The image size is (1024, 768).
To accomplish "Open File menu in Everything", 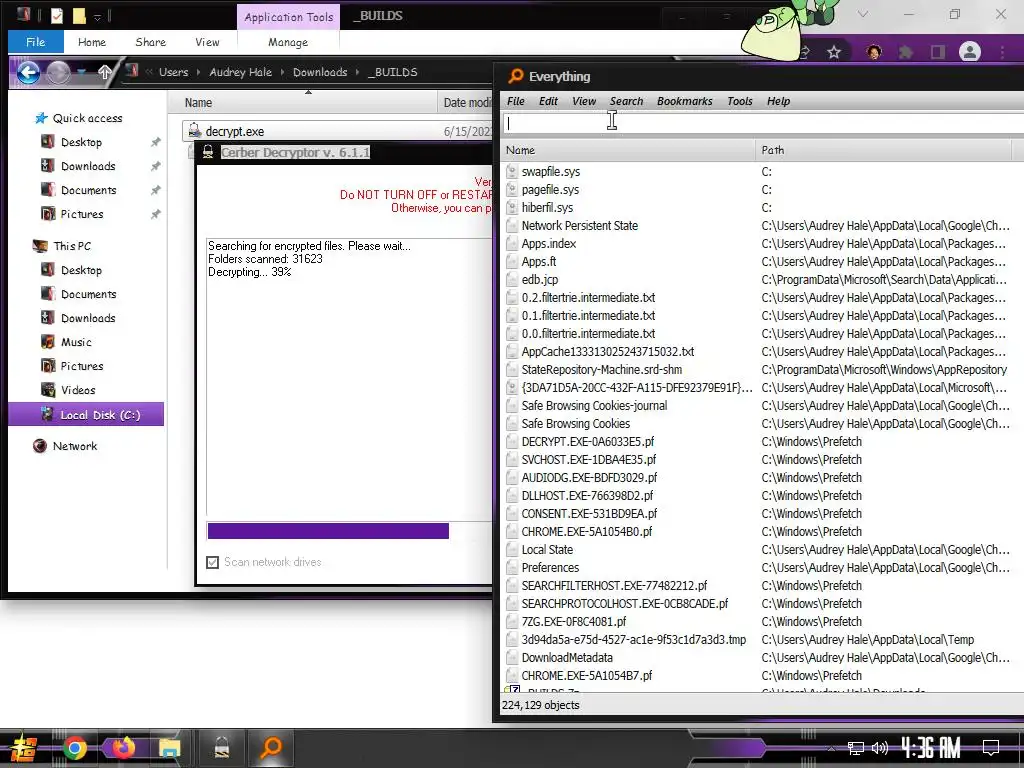I will [x=515, y=101].
